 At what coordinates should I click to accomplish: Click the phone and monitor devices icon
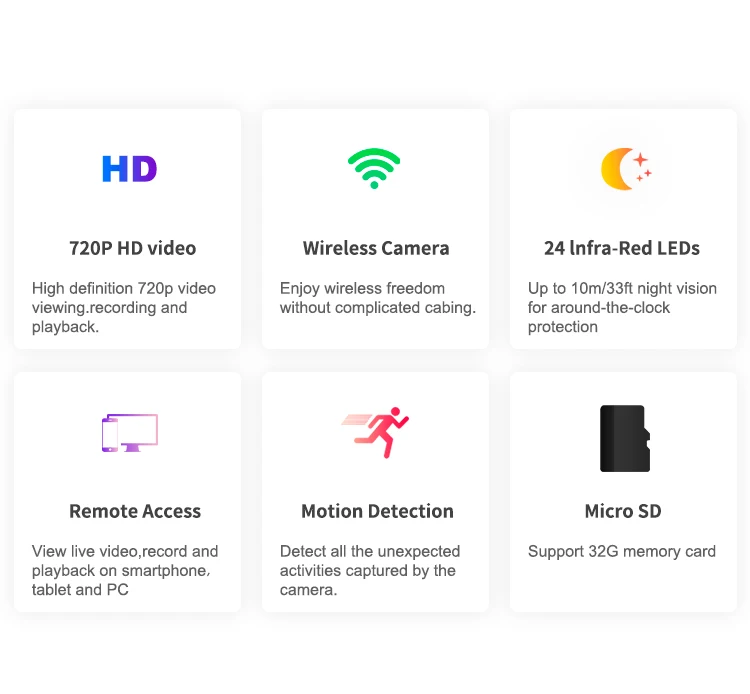130,433
